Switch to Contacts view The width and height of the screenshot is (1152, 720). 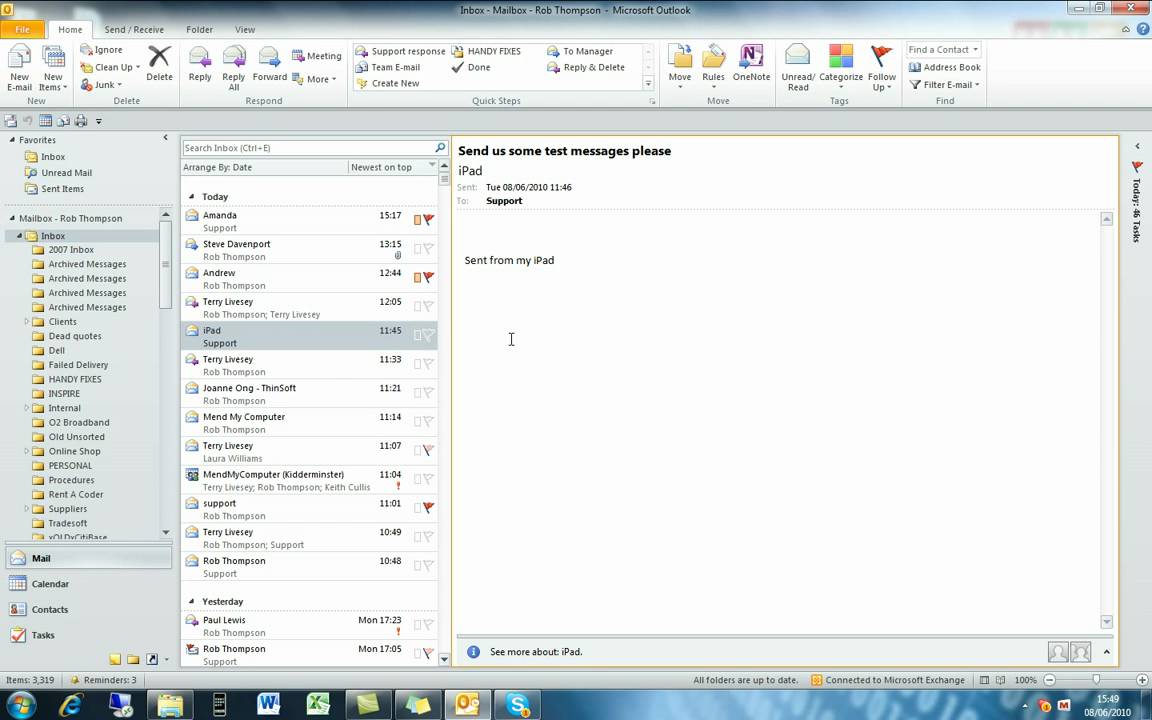tap(88, 610)
